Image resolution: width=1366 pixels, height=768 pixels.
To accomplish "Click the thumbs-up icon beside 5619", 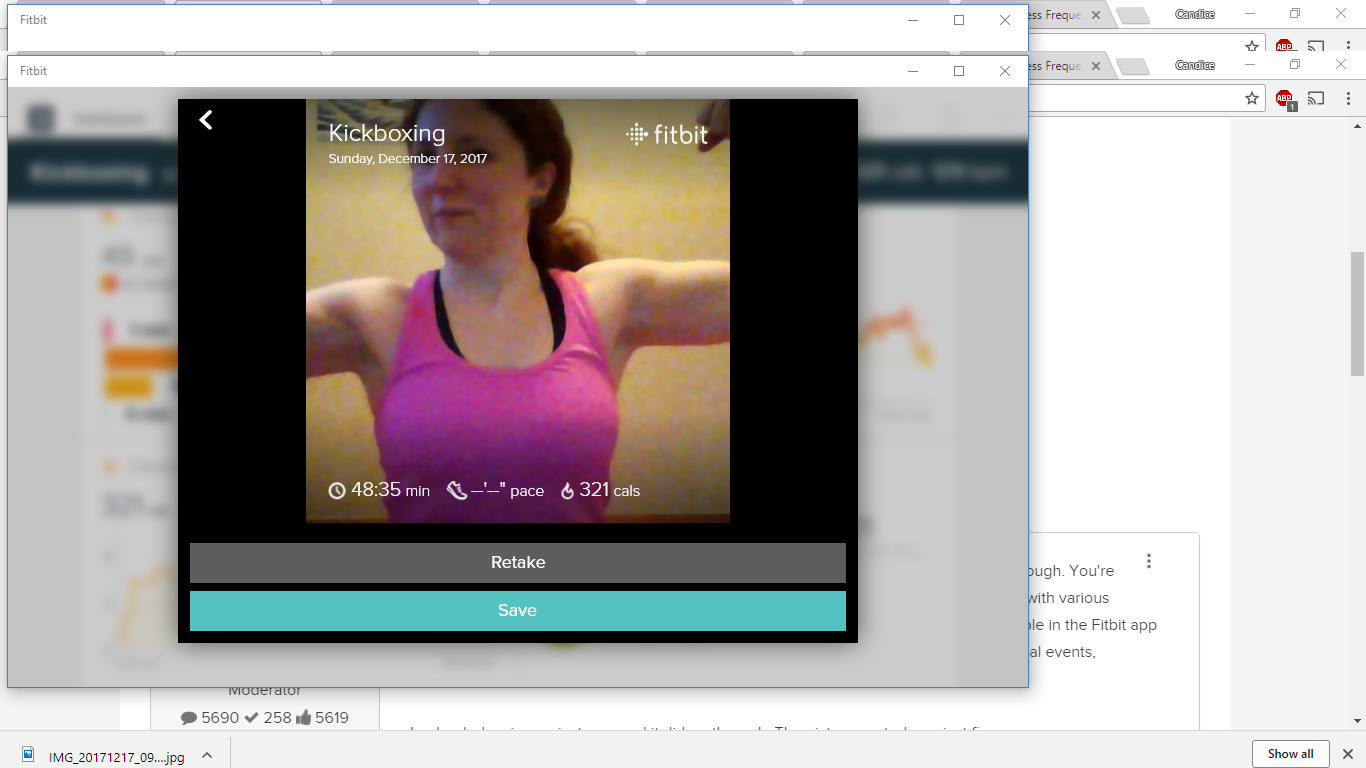I will pos(303,717).
